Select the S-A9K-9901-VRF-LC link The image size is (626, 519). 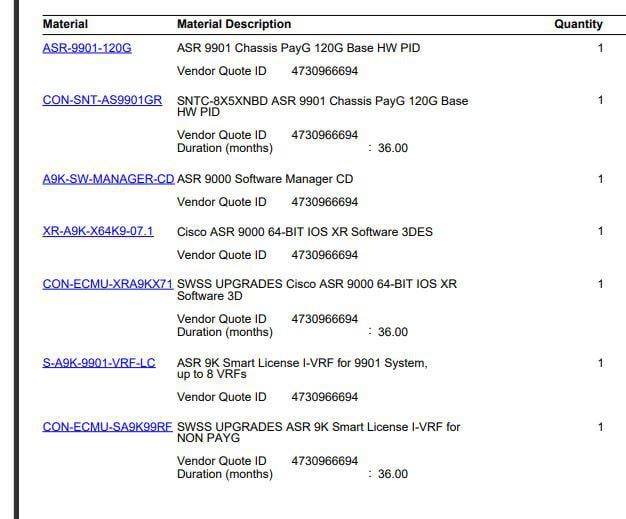pos(99,363)
